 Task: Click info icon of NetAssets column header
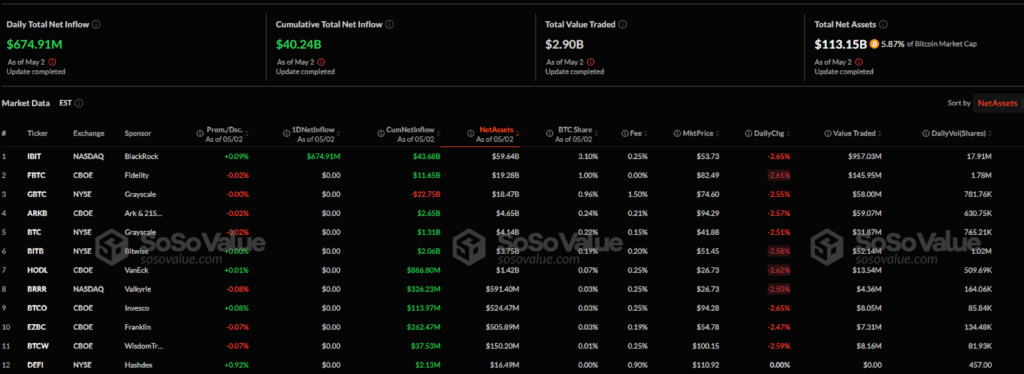471,133
